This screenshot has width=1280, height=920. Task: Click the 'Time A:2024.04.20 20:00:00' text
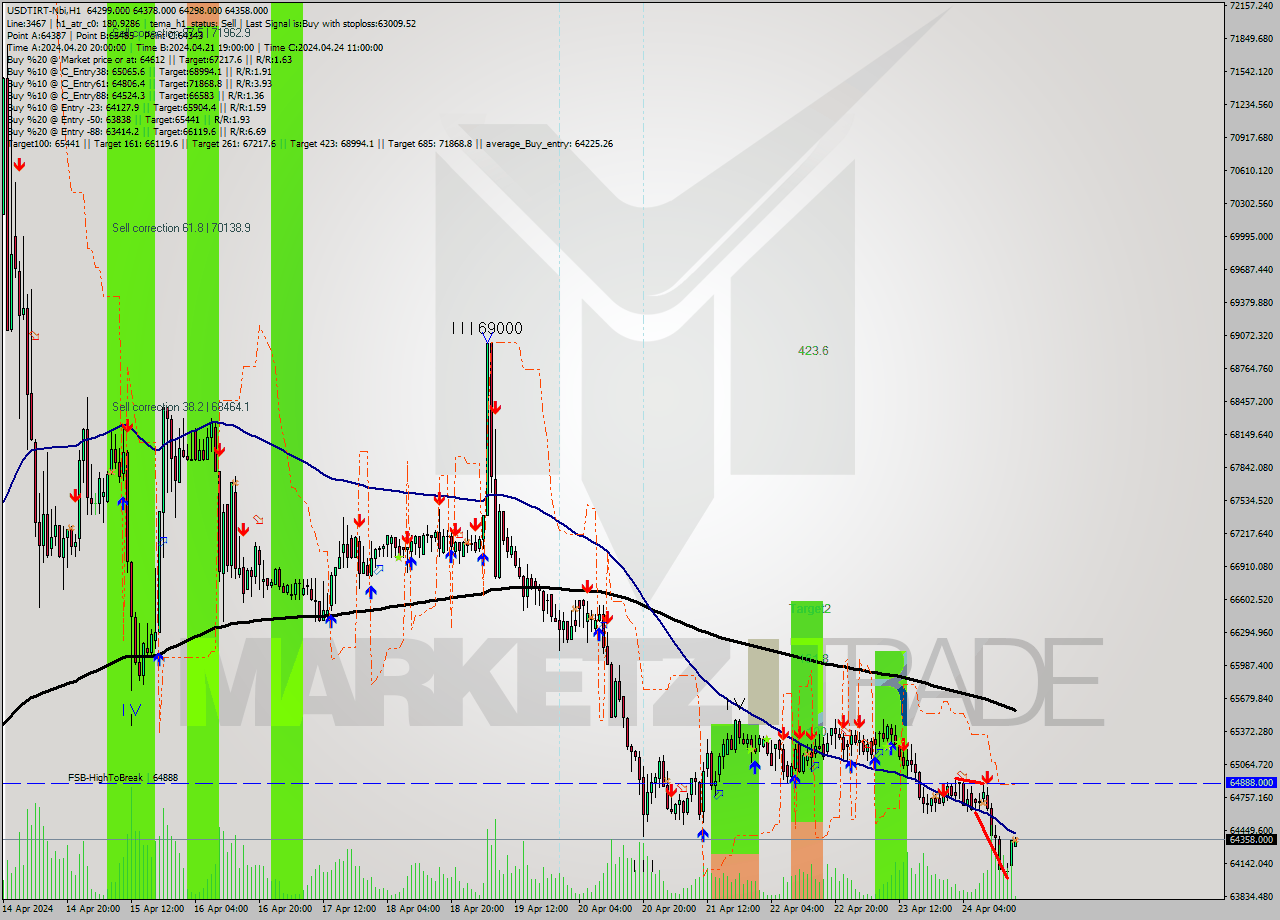[66, 47]
